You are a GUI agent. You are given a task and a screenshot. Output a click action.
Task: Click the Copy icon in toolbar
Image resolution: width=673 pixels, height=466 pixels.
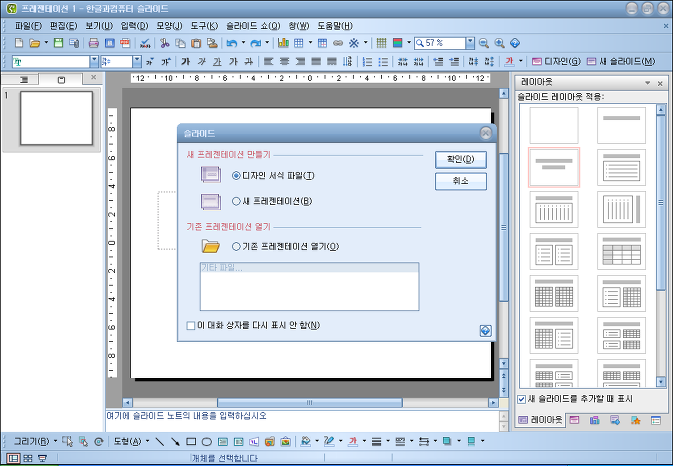pyautogui.click(x=180, y=43)
